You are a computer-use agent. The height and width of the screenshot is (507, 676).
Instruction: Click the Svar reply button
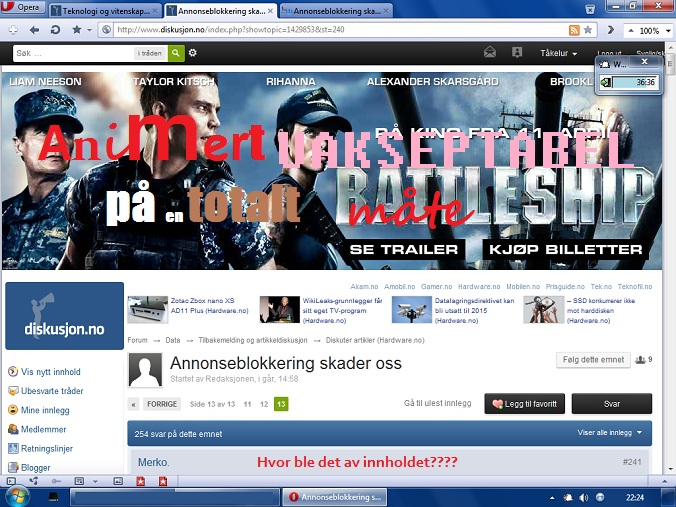[x=612, y=404]
